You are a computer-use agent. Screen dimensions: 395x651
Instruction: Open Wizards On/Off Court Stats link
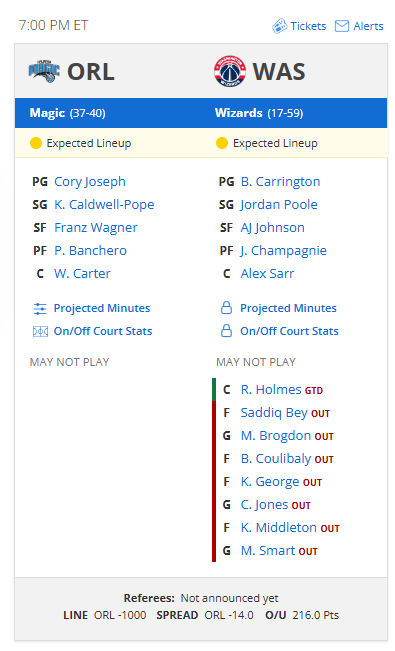tap(289, 331)
